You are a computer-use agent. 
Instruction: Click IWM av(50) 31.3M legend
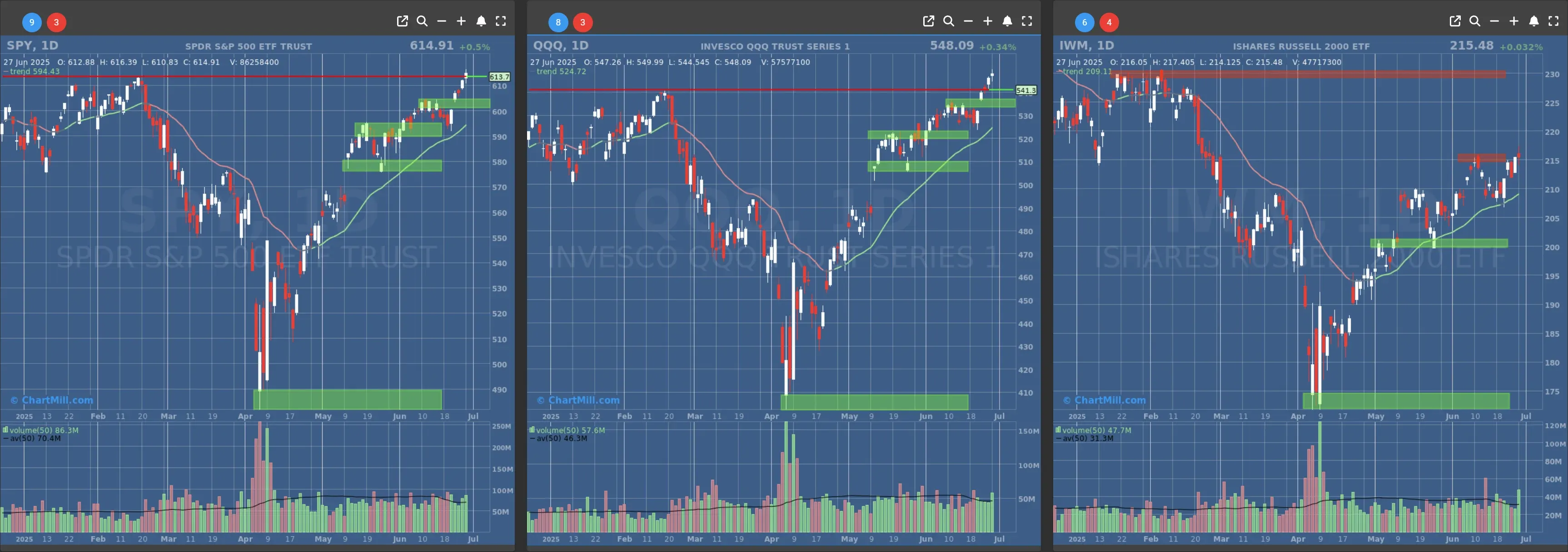pos(1084,438)
